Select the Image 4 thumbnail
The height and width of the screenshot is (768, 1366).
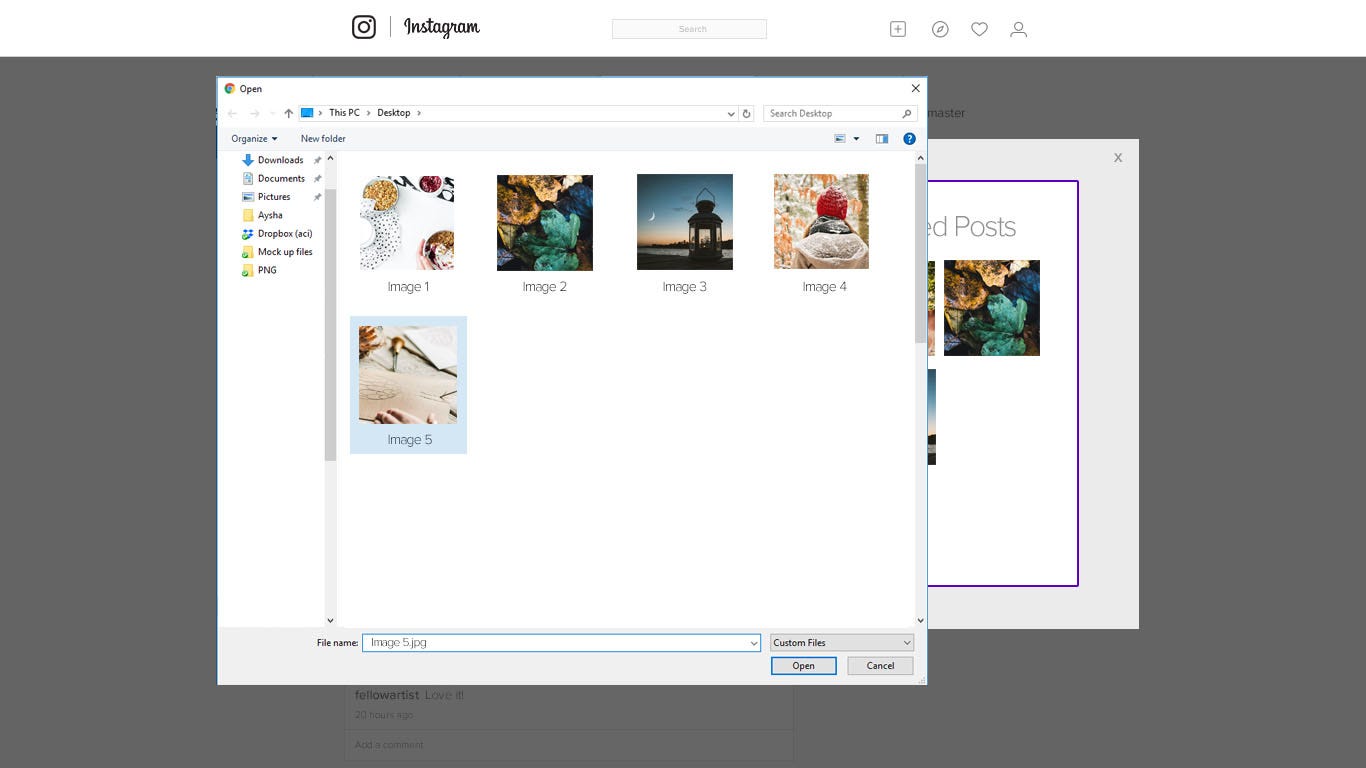(821, 222)
